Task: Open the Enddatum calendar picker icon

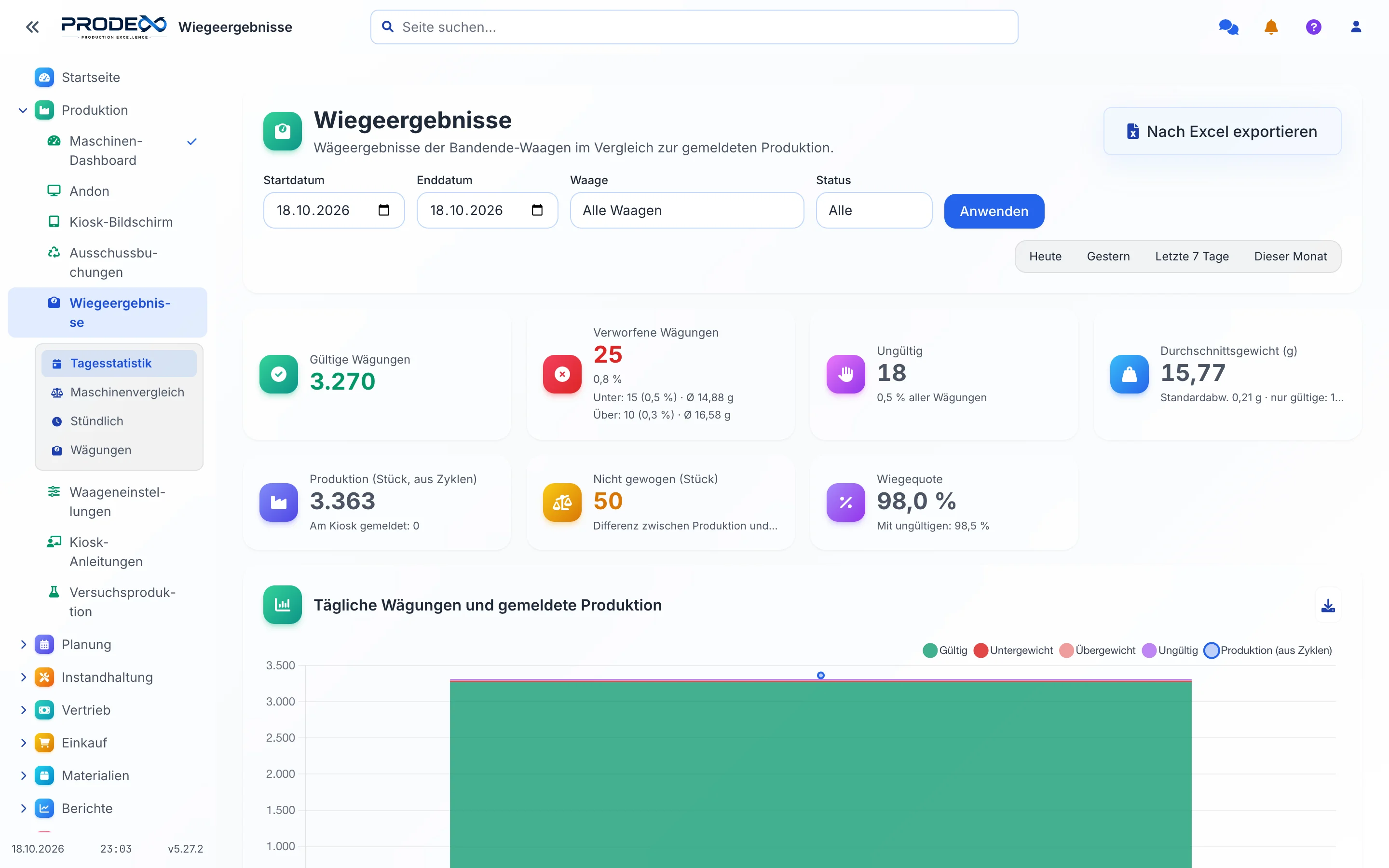Action: tap(537, 210)
